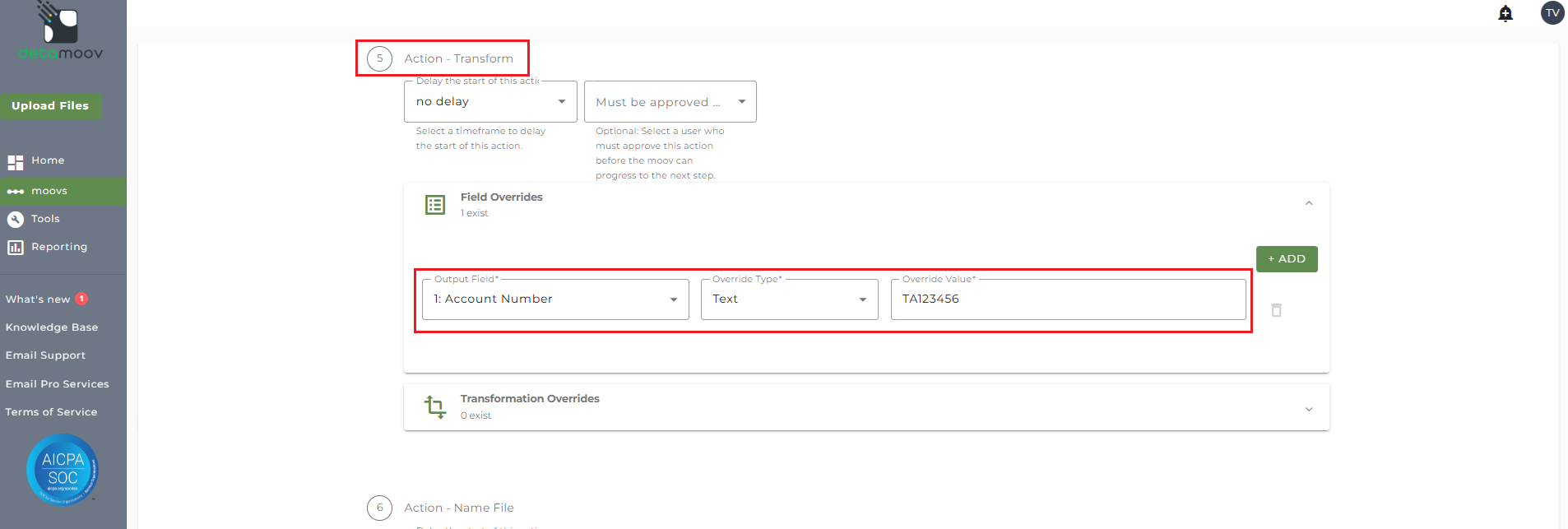Click the AICPA SOC badge
The width and height of the screenshot is (1568, 529).
[x=63, y=469]
